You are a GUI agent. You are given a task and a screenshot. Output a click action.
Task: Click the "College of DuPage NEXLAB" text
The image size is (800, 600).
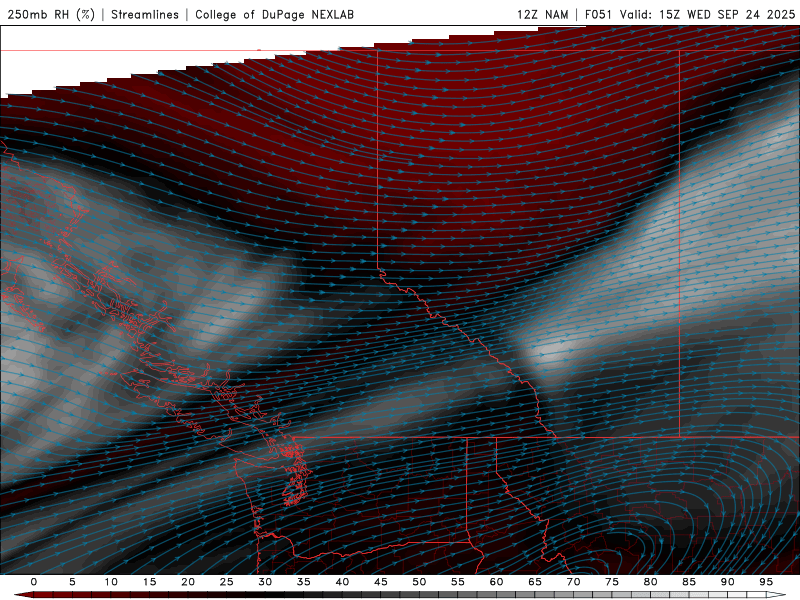(274, 14)
